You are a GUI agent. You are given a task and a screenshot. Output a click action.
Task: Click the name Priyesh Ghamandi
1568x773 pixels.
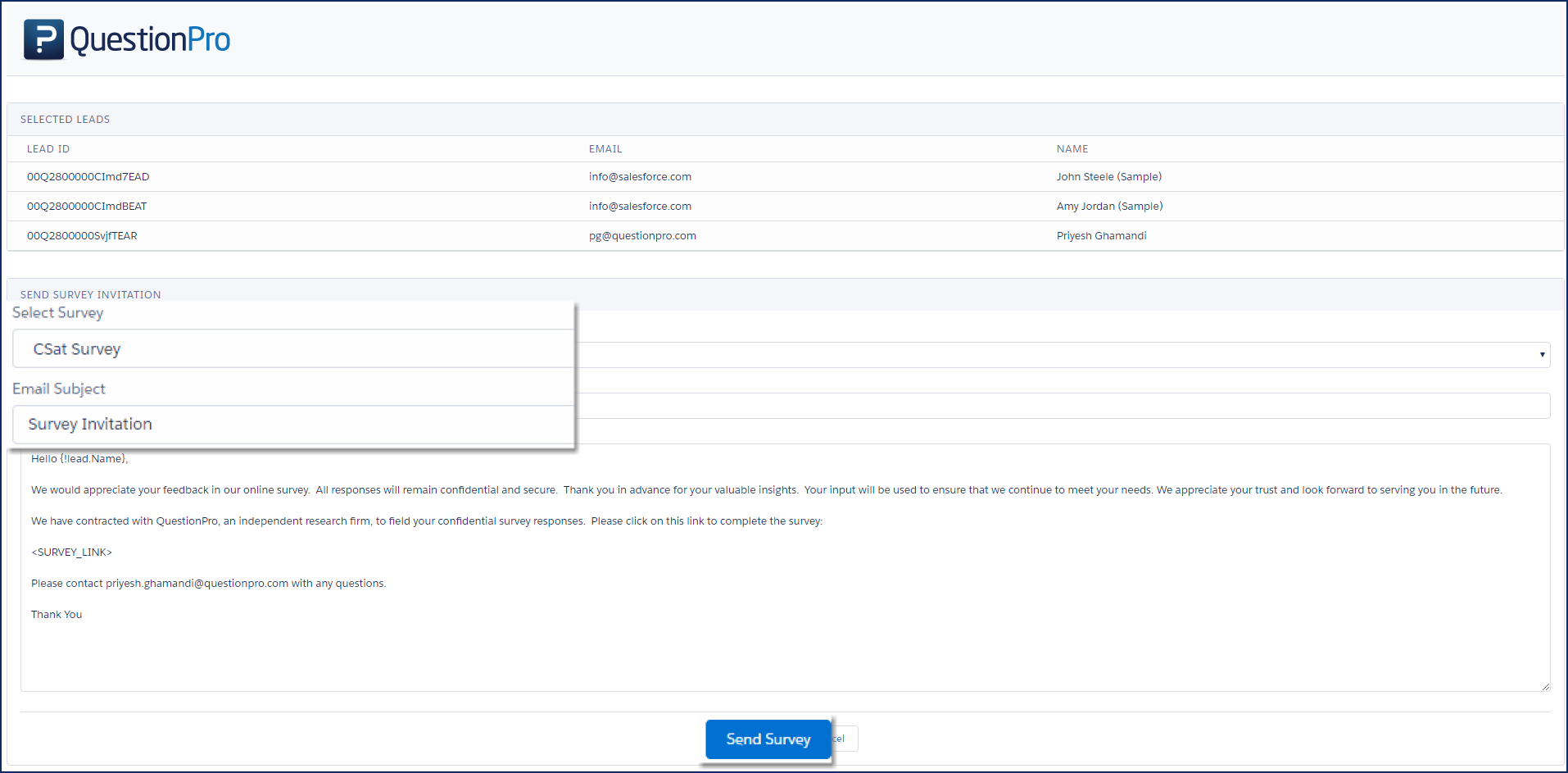1101,236
